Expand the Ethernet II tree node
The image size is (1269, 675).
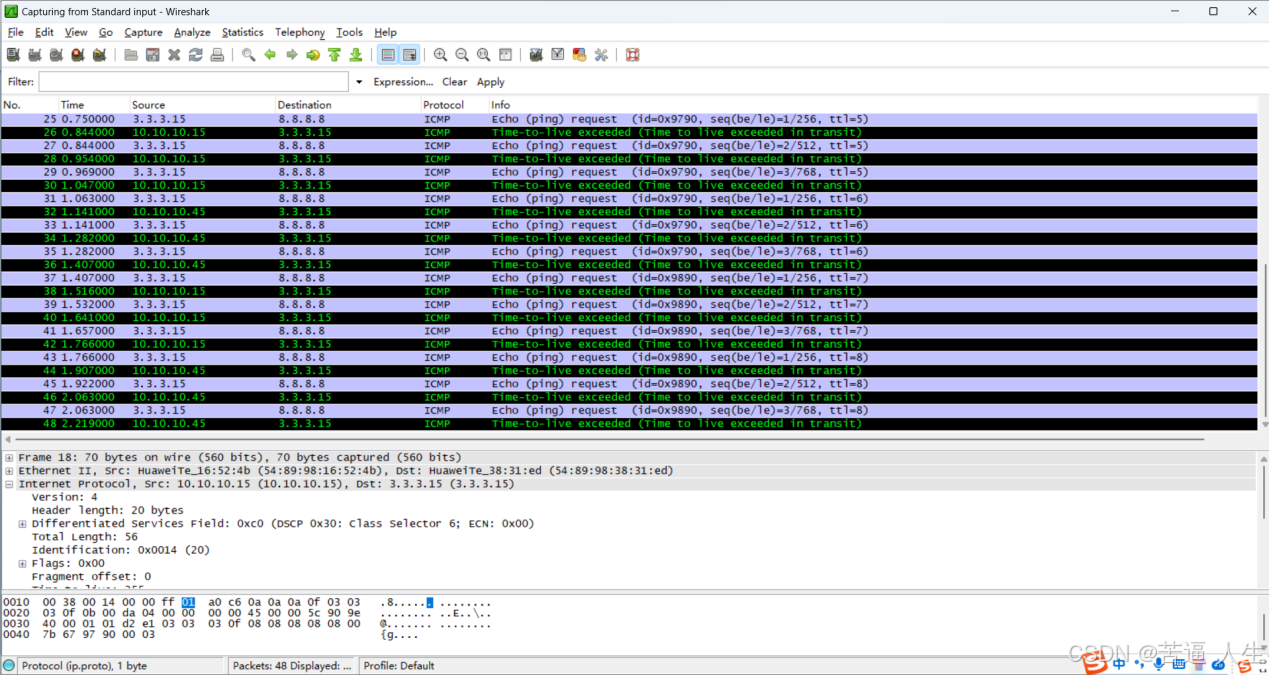tap(9, 470)
